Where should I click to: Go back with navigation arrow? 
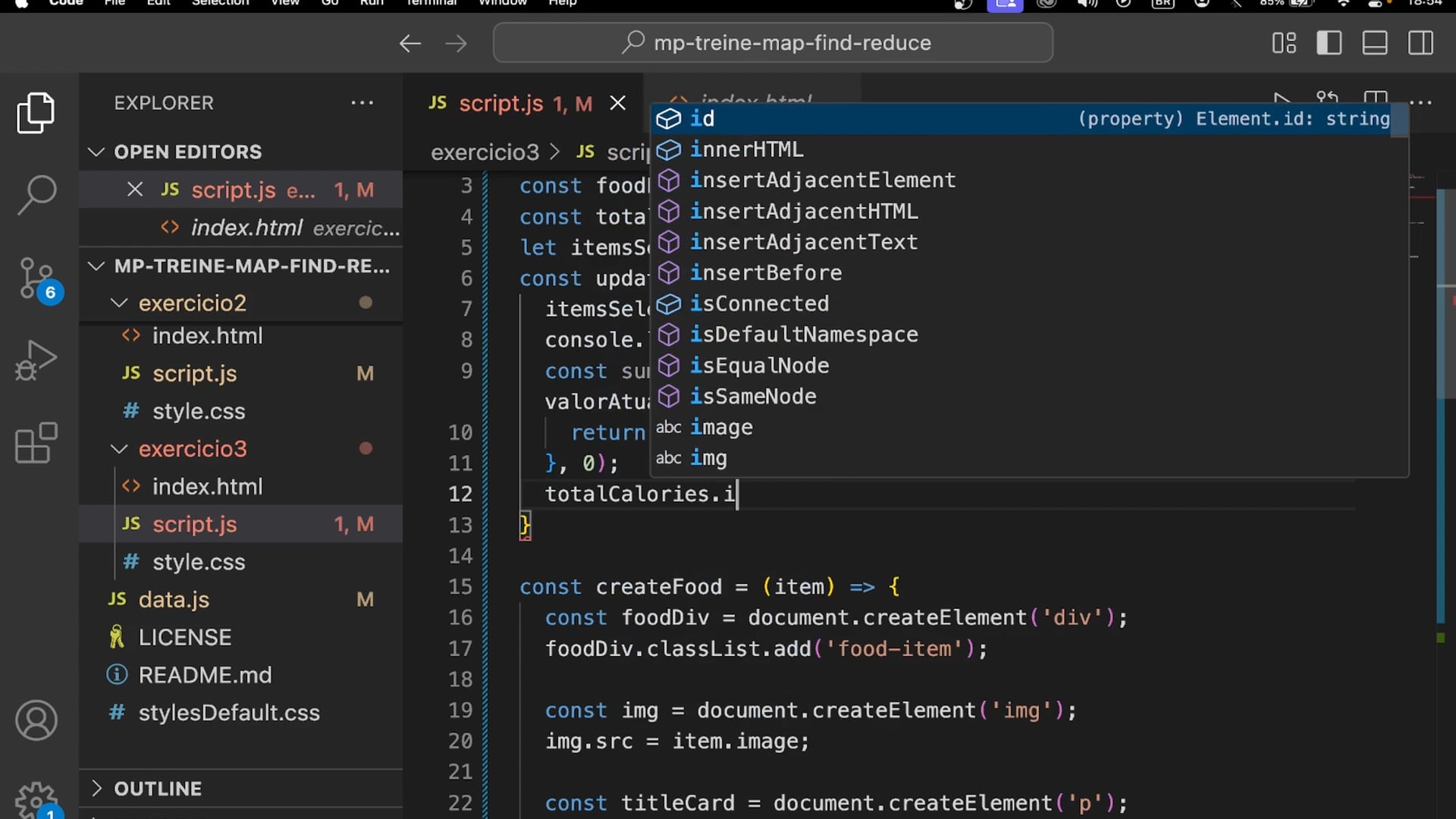409,43
